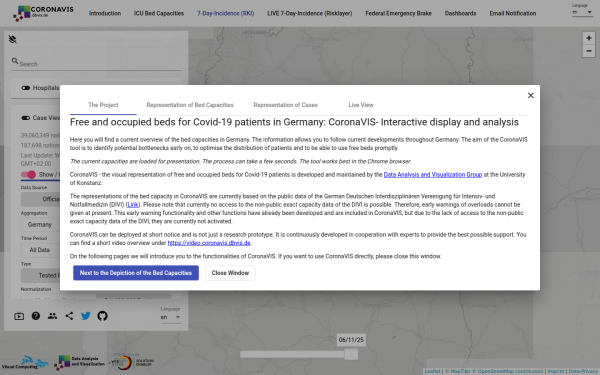This screenshot has width=600, height=375.
Task: Toggle the pink Show switch
Action: [28, 174]
